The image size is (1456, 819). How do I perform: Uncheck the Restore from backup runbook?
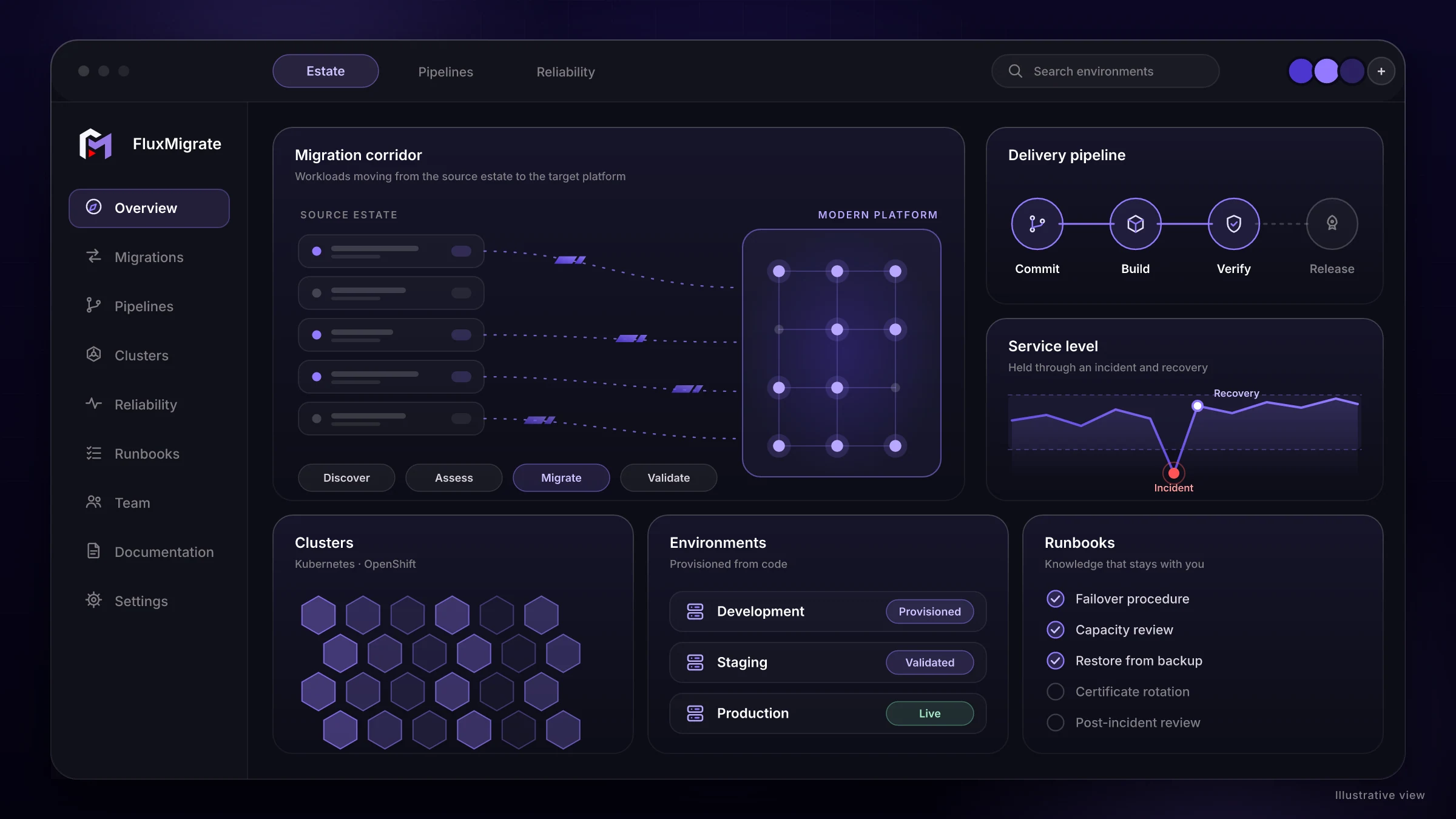coord(1056,661)
